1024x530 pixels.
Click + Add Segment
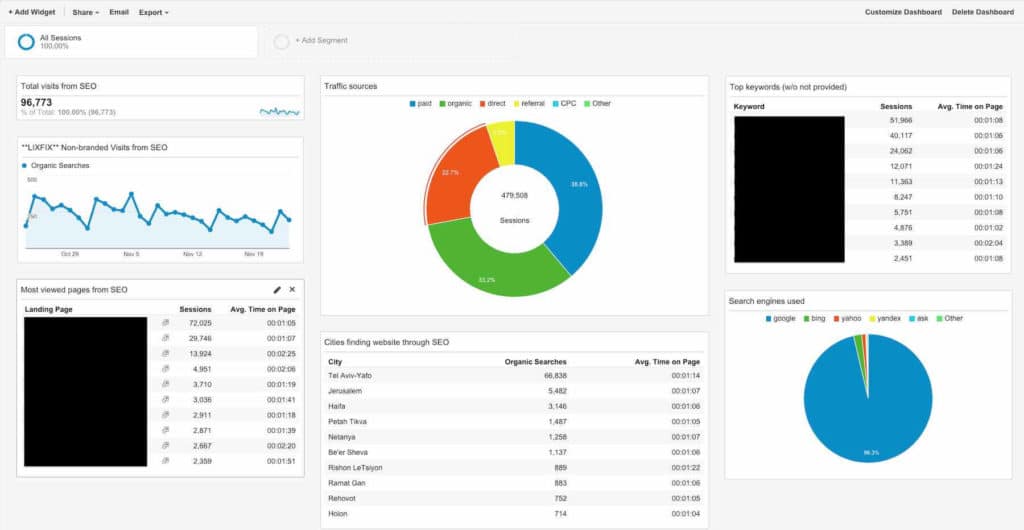(321, 40)
